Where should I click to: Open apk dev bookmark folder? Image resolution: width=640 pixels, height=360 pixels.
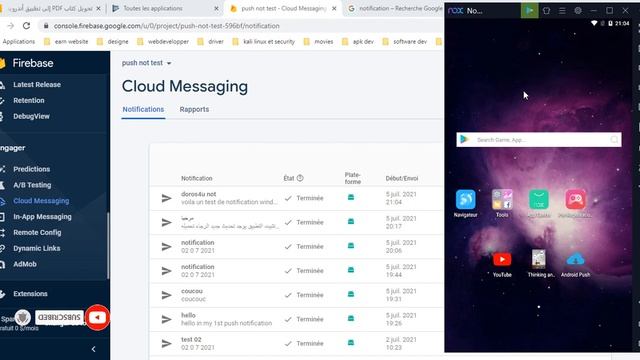pyautogui.click(x=358, y=42)
